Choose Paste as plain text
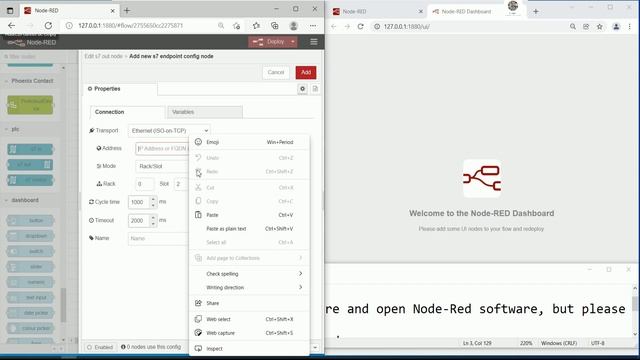Screen dimensions: 640x360 [249, 229]
